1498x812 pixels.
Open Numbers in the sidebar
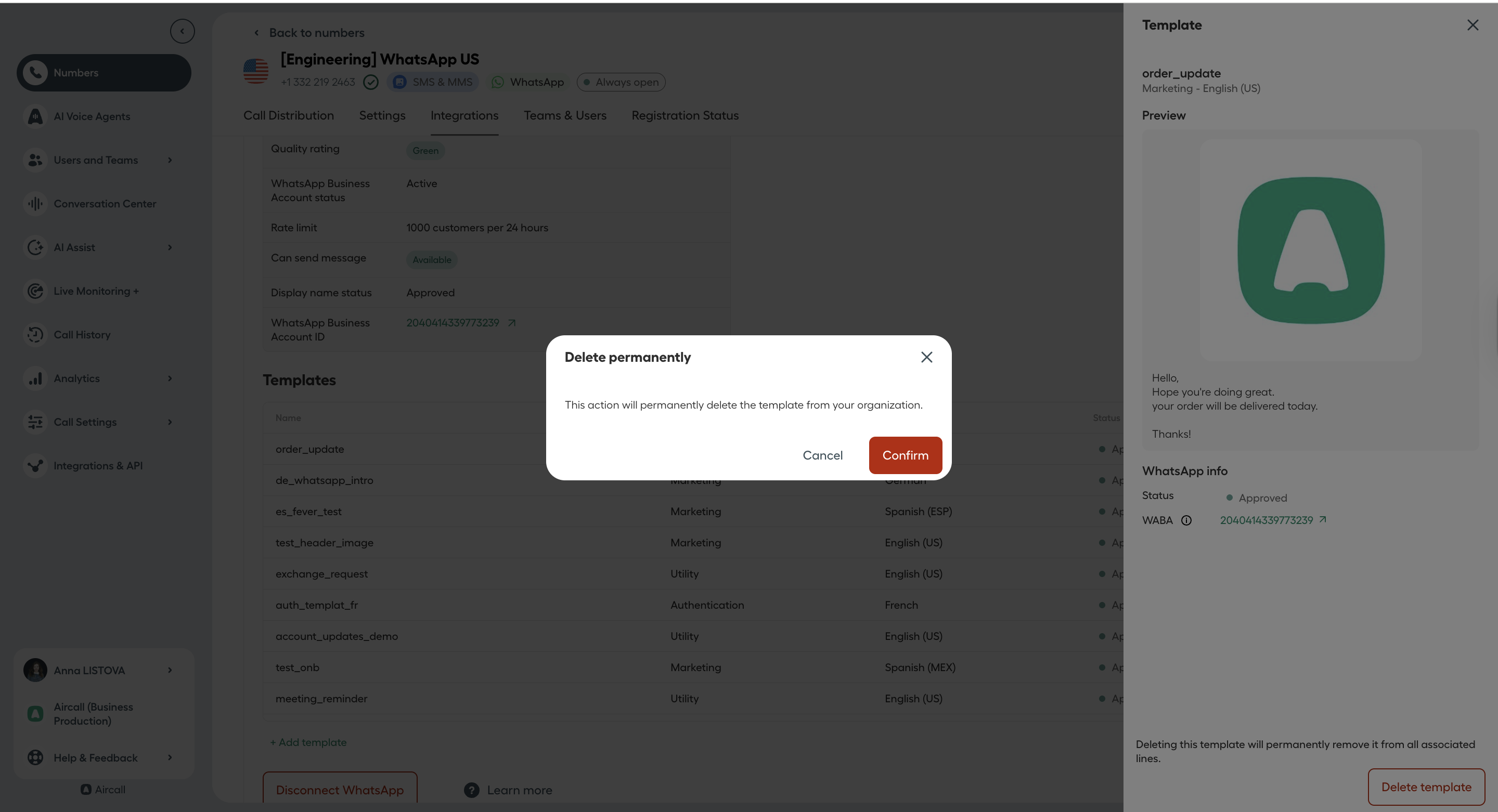pyautogui.click(x=104, y=73)
